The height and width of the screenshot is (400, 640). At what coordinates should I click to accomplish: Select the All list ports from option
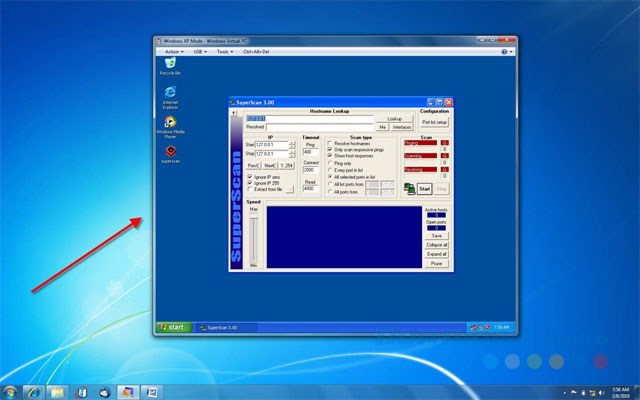tap(330, 184)
